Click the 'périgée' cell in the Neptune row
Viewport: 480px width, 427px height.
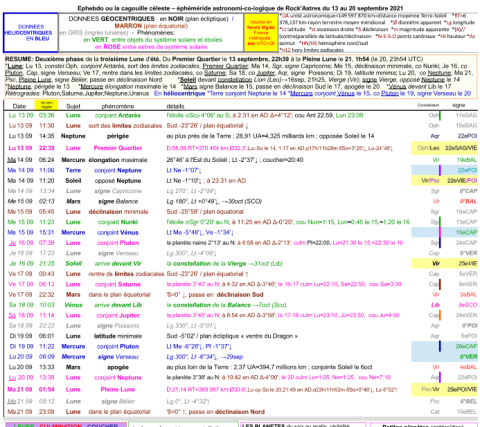coord(118,136)
